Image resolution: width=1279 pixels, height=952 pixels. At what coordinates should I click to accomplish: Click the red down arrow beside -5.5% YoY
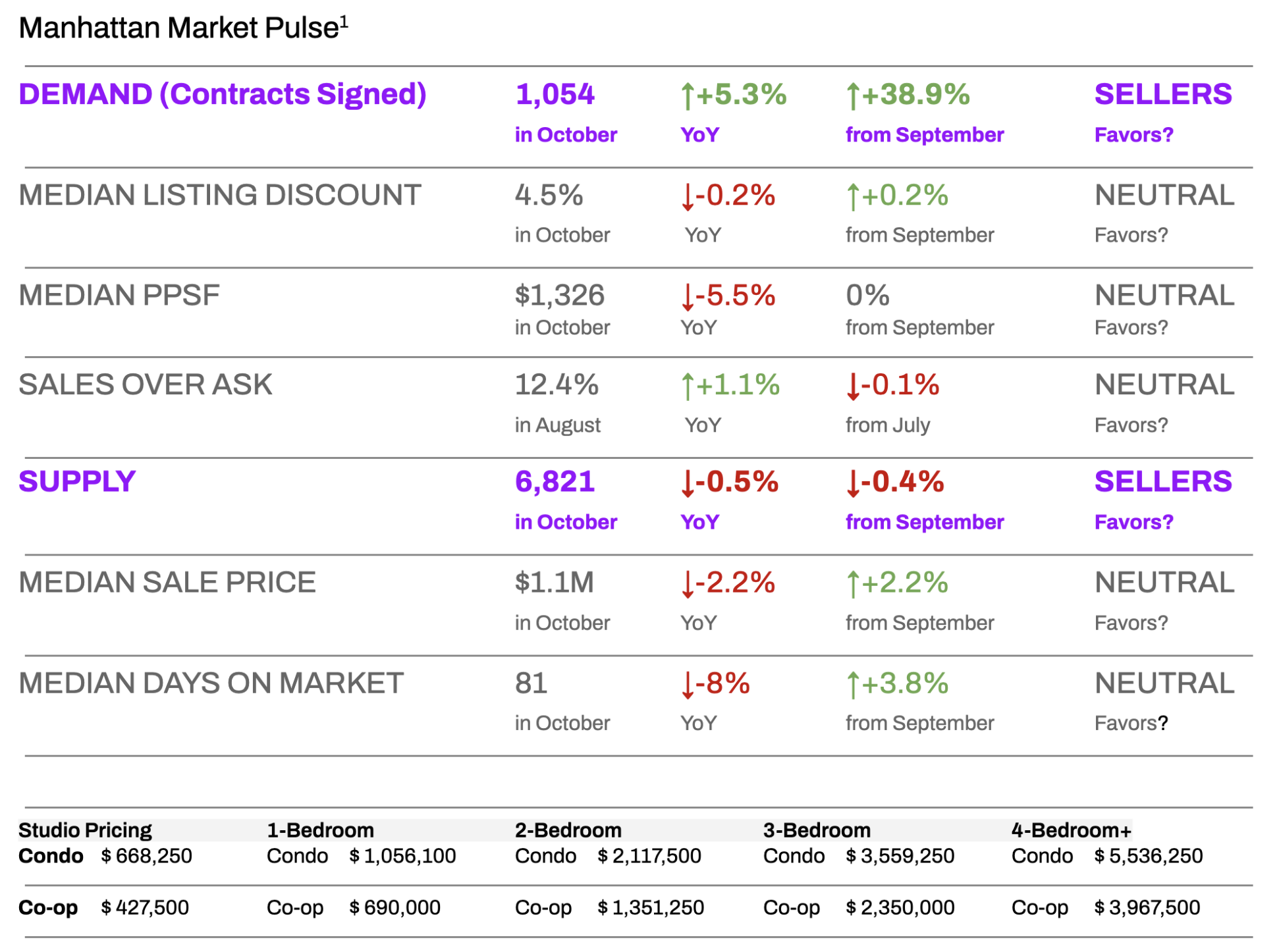[688, 297]
